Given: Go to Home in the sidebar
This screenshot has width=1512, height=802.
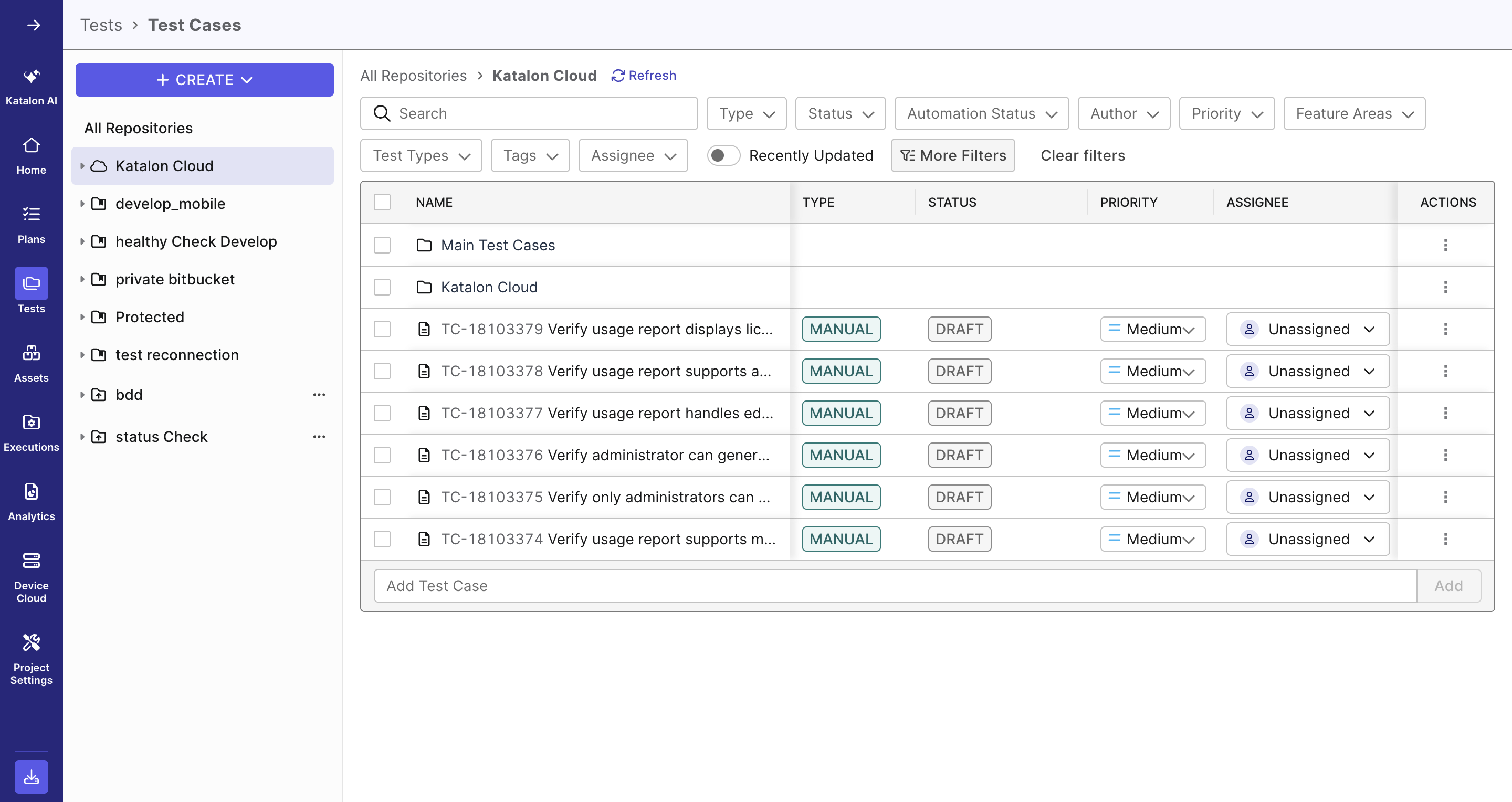Looking at the screenshot, I should (x=31, y=156).
